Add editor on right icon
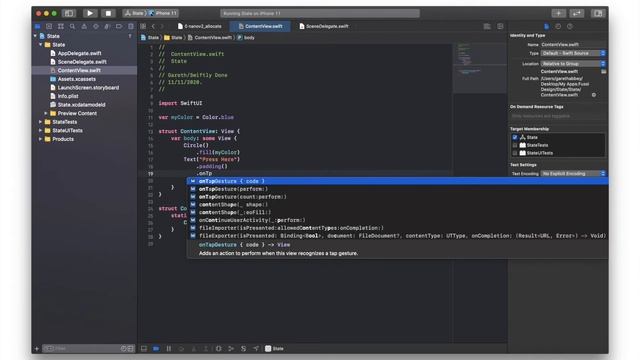The height and width of the screenshot is (360, 640). coord(500,26)
